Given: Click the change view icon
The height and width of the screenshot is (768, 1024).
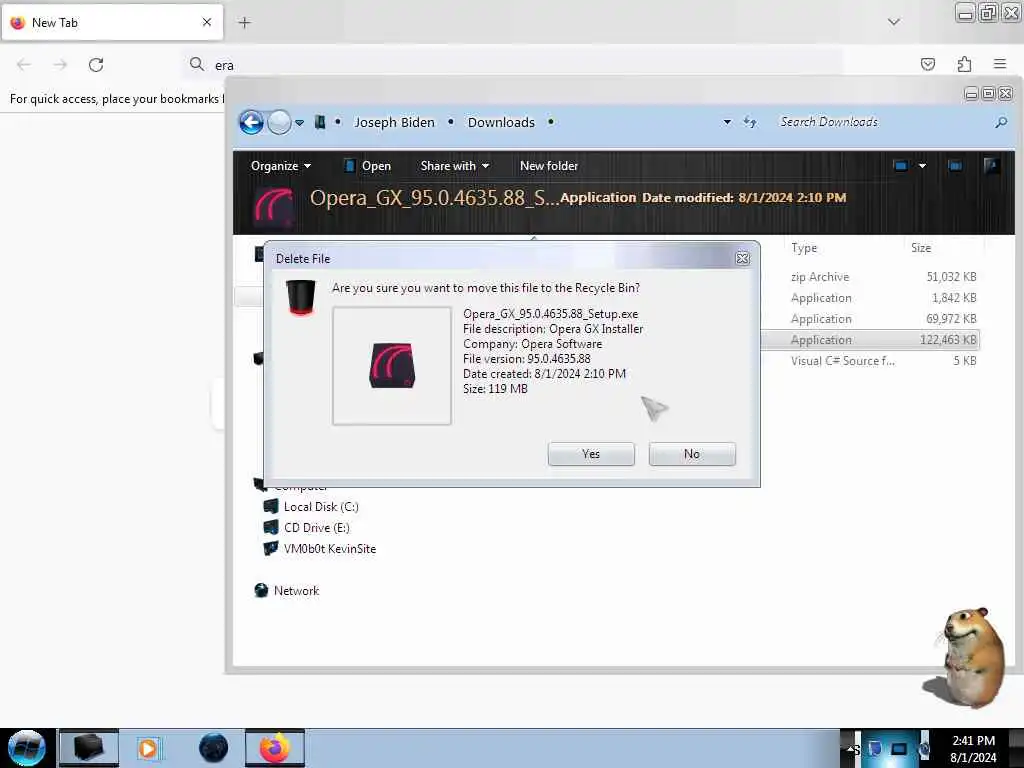Looking at the screenshot, I should coord(901,166).
